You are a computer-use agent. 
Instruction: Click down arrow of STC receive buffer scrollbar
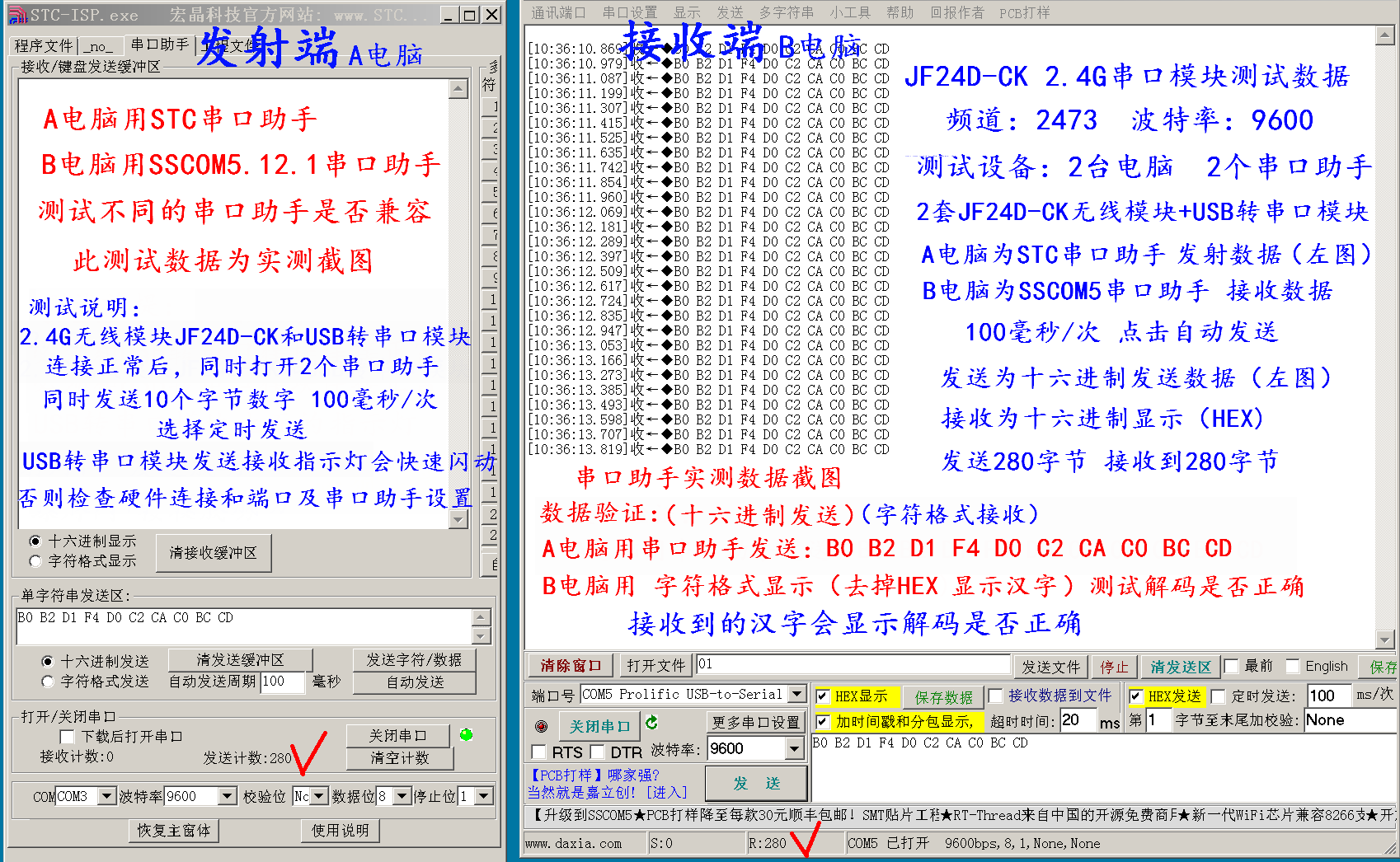tap(459, 519)
